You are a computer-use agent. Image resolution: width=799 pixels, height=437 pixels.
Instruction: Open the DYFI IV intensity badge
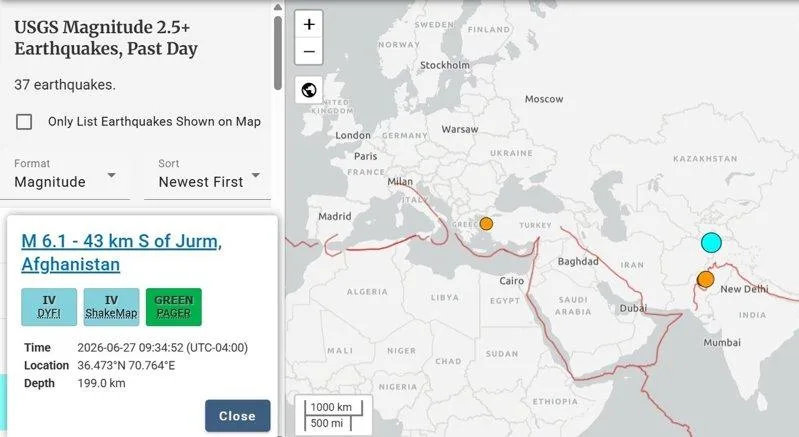[49, 307]
